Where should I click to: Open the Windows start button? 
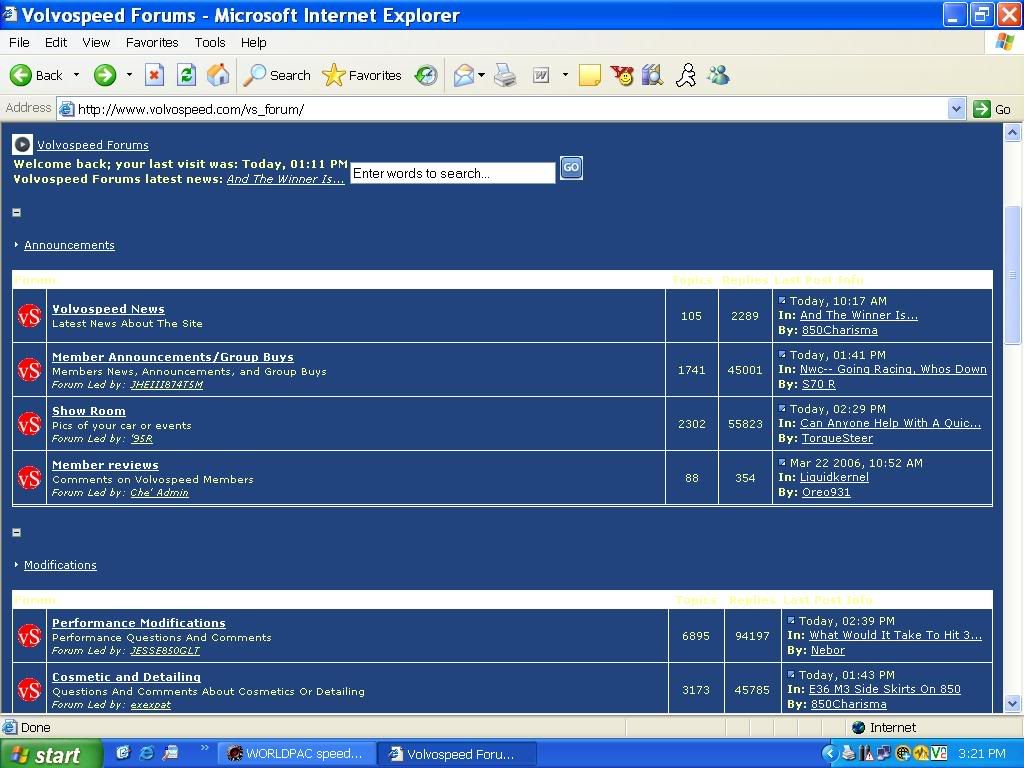point(50,754)
